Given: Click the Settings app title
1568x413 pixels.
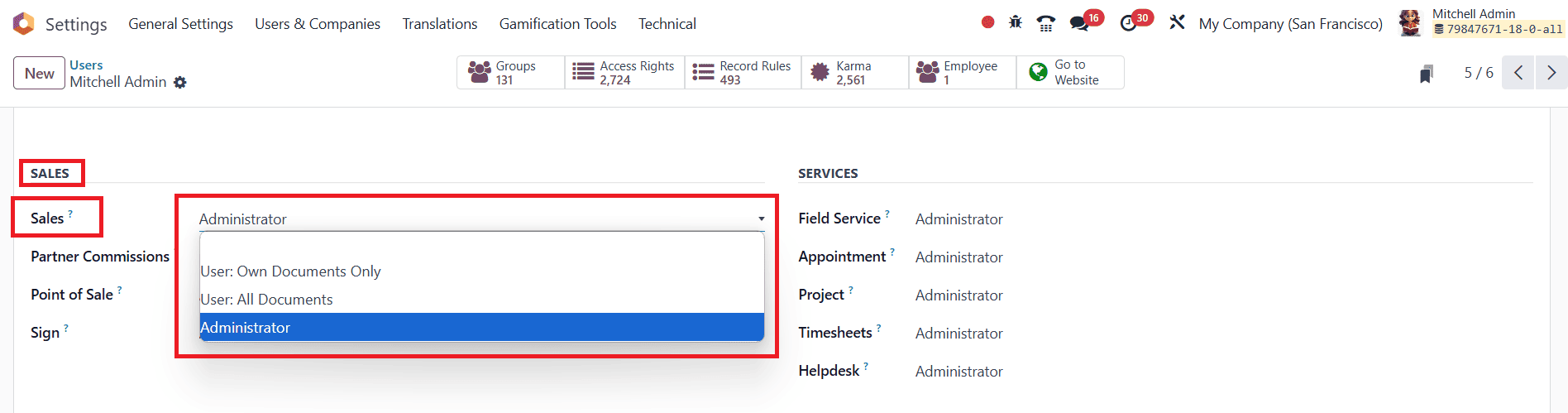Looking at the screenshot, I should [76, 24].
